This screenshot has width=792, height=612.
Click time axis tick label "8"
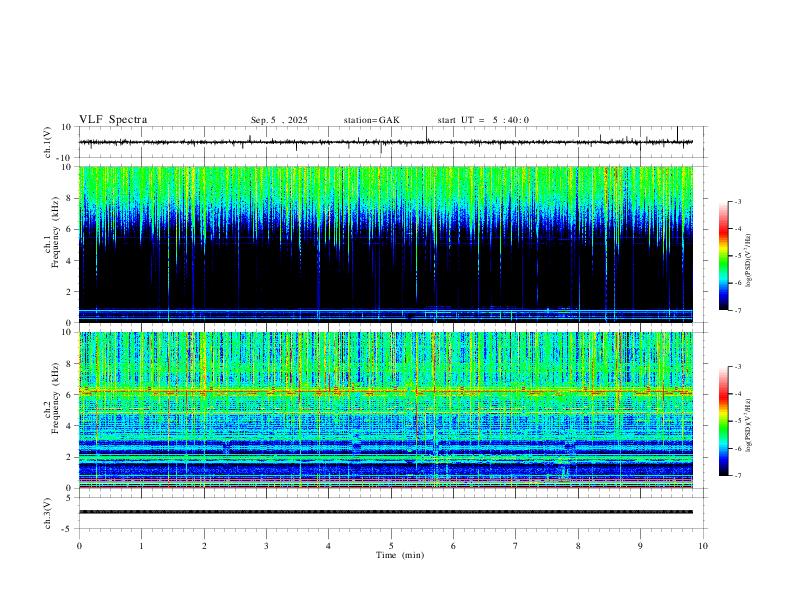[x=578, y=546]
